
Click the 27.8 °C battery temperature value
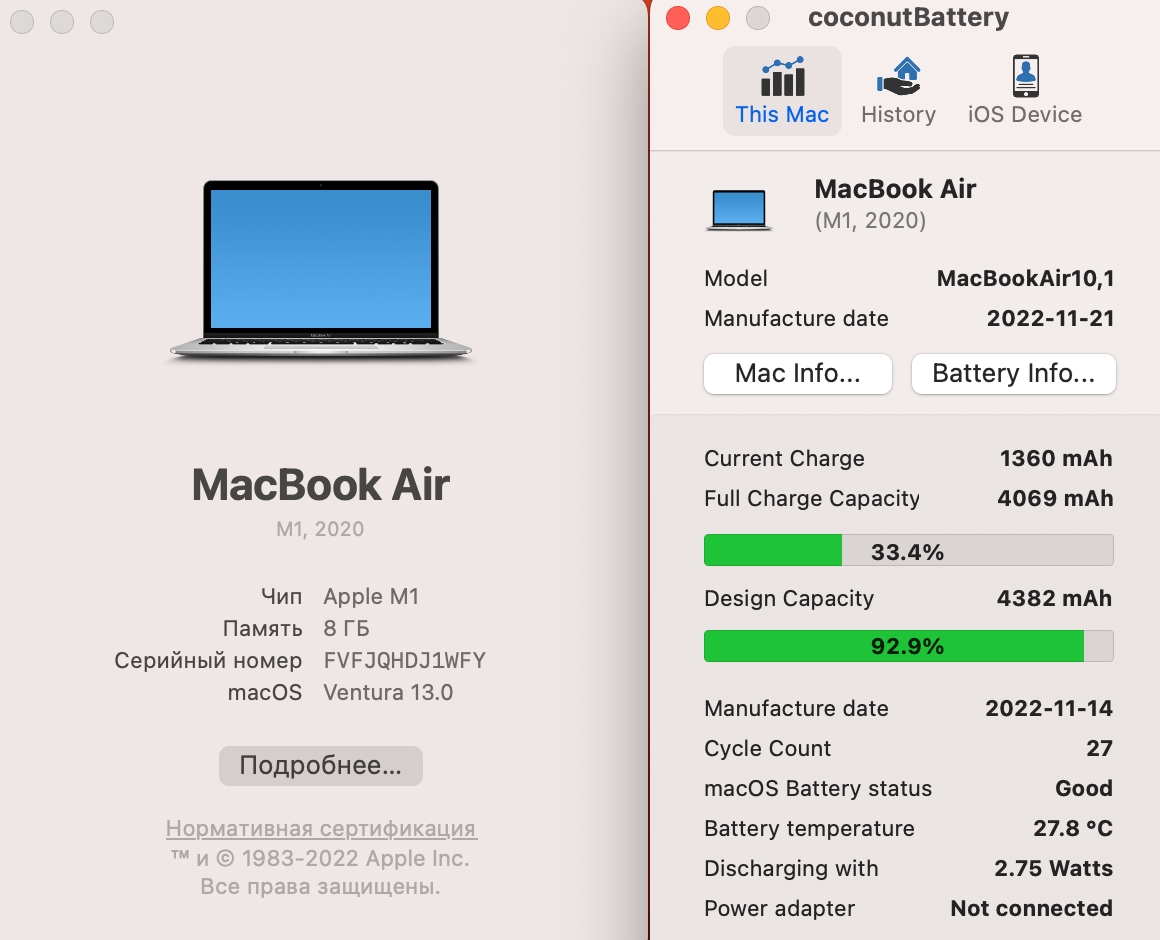point(1073,828)
